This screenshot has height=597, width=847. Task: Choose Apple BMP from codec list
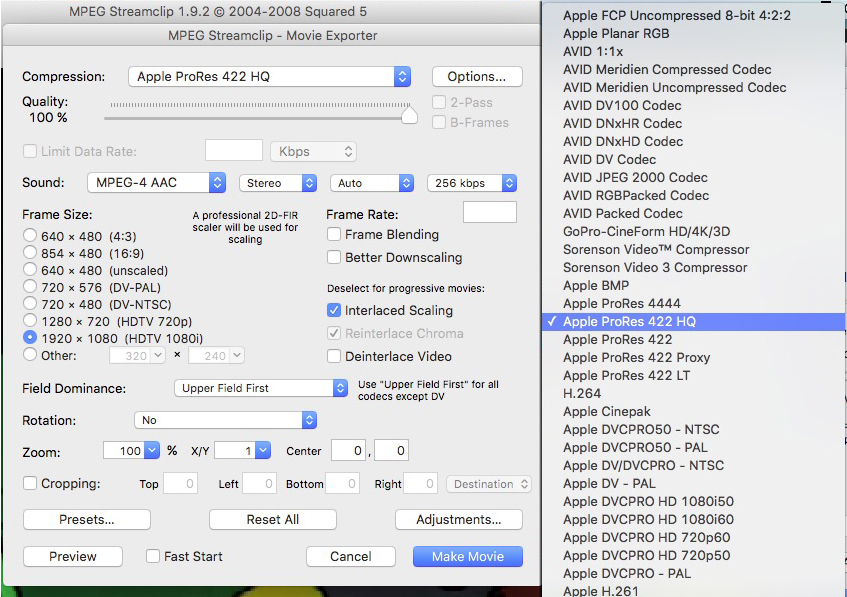click(x=694, y=285)
